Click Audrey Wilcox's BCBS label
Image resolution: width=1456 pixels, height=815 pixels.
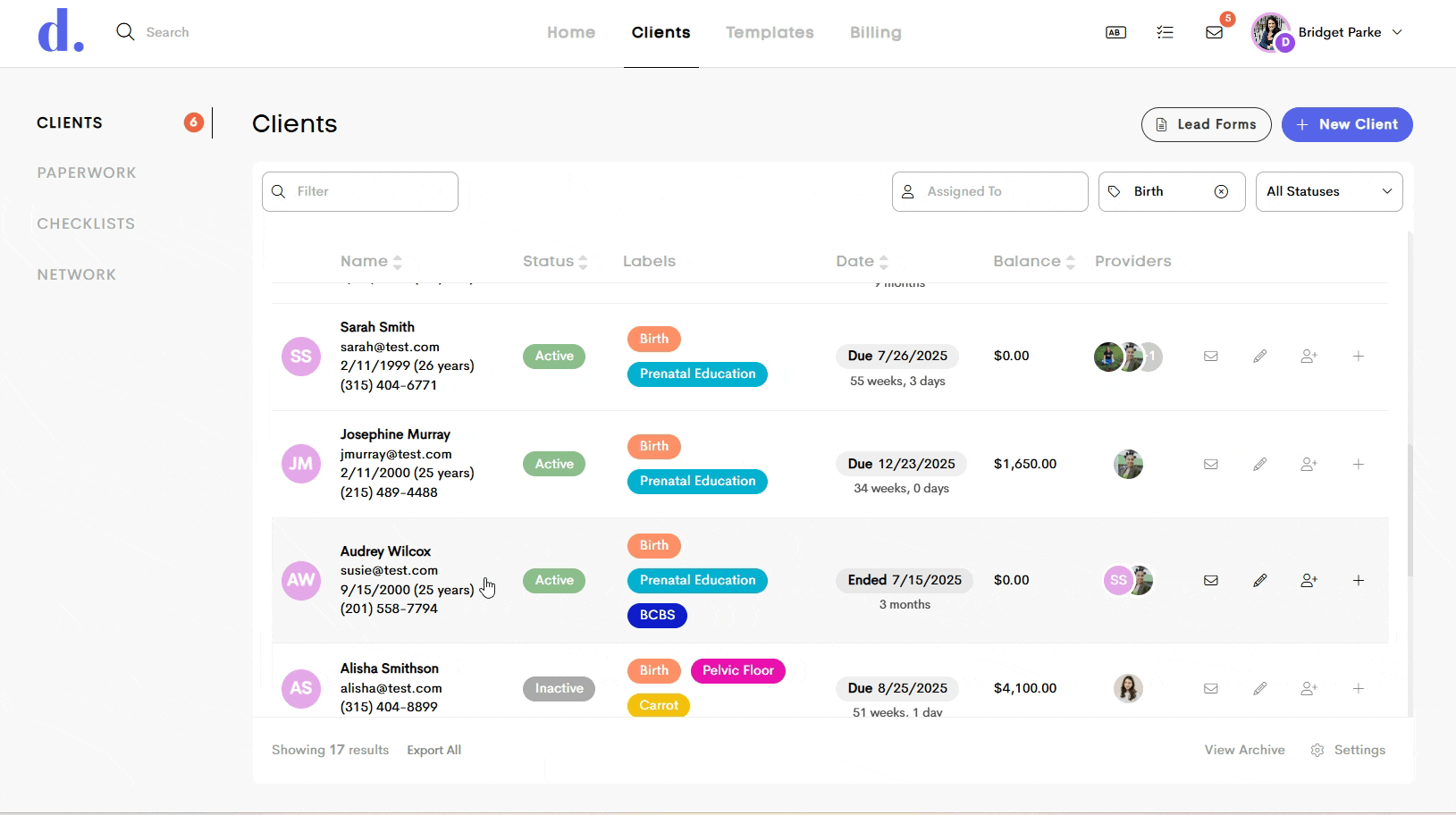pyautogui.click(x=657, y=616)
